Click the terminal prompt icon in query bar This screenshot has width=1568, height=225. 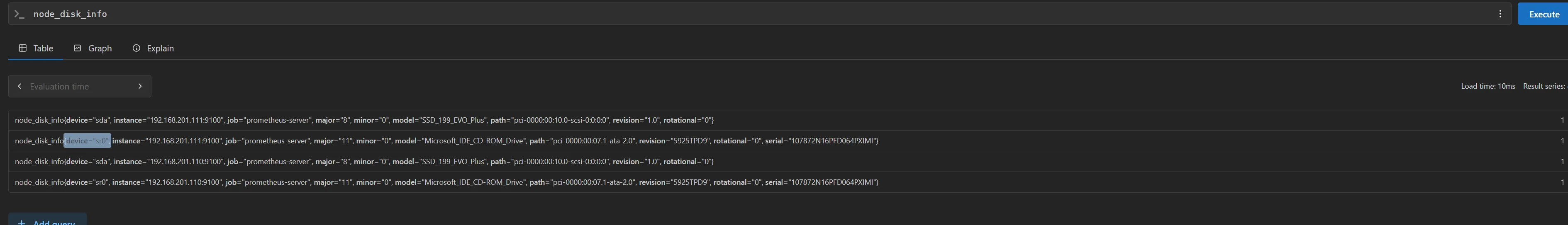20,14
